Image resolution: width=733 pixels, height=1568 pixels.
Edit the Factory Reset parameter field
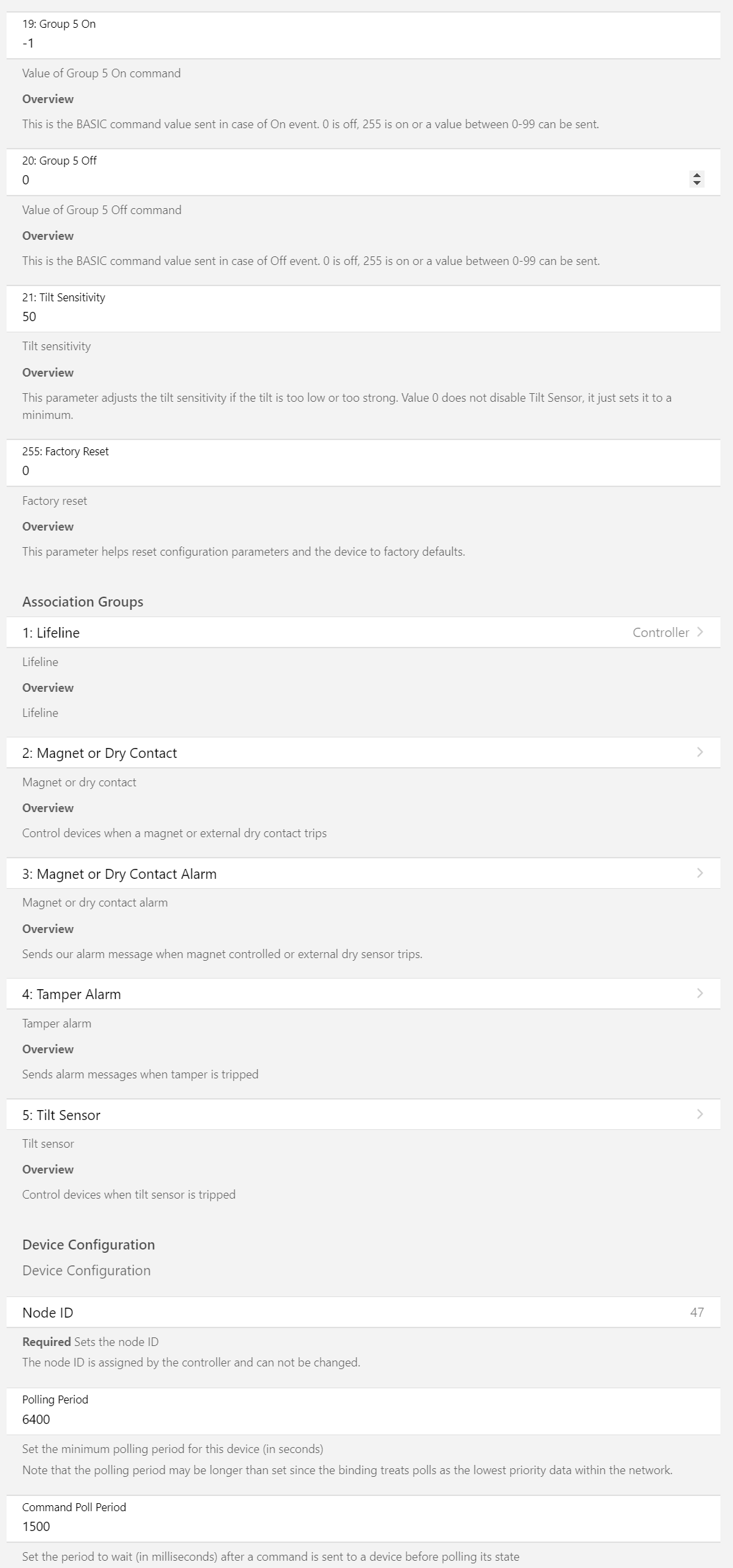[364, 470]
